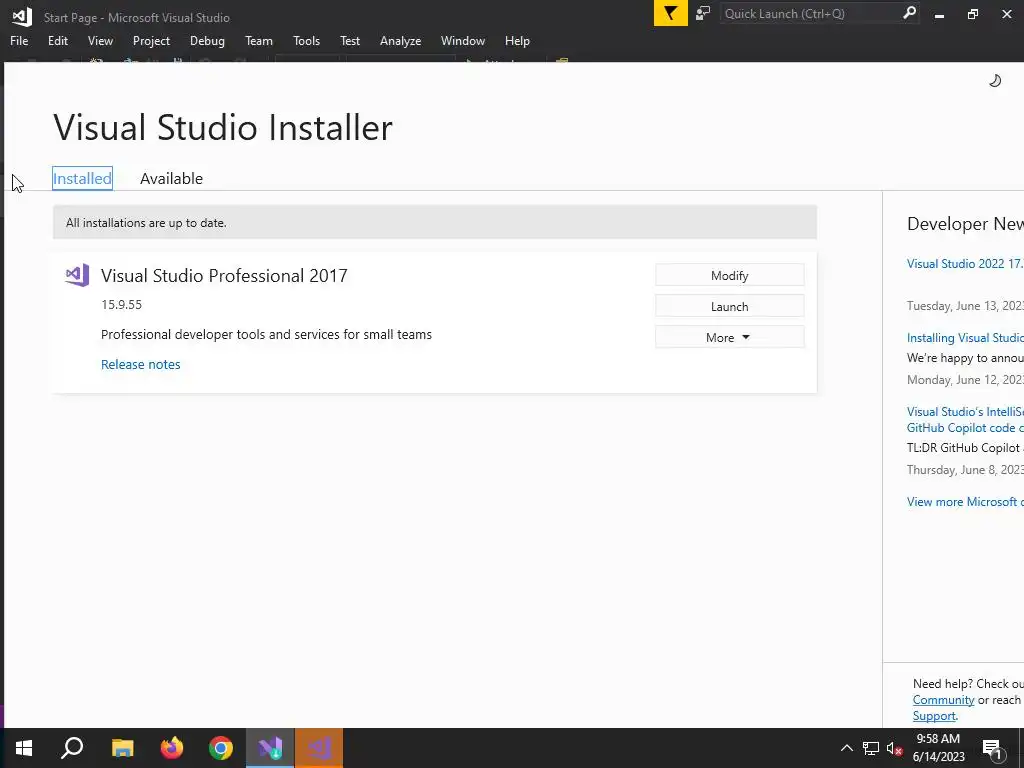Launch Firefox from the taskbar
1024x768 pixels.
coord(172,748)
